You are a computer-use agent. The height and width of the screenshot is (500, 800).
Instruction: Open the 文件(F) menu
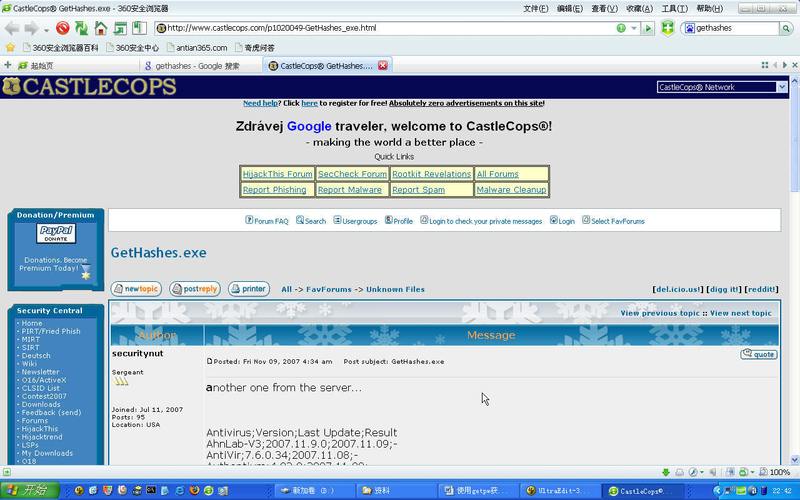[x=536, y=9]
